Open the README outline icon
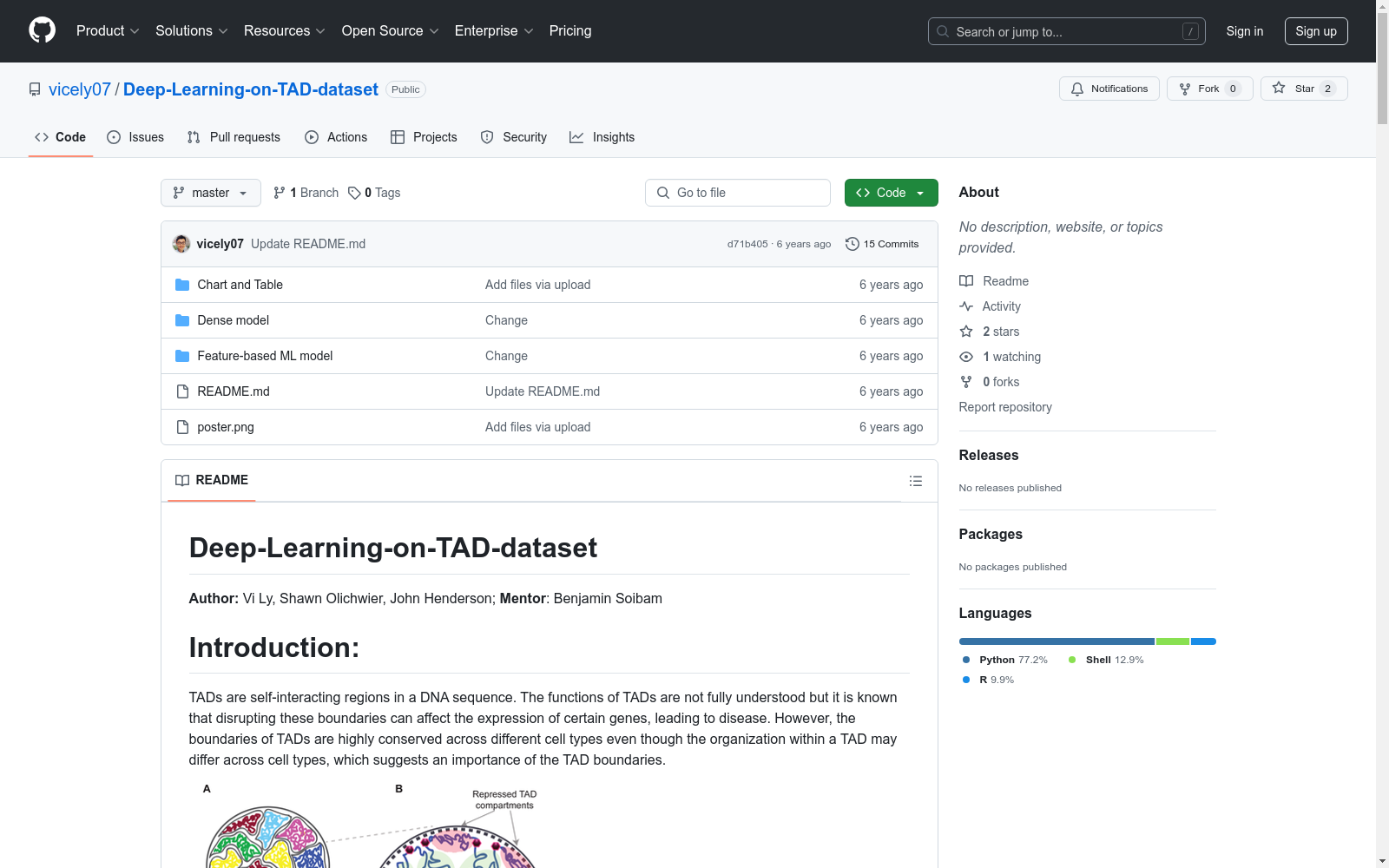The image size is (1389, 868). (915, 481)
